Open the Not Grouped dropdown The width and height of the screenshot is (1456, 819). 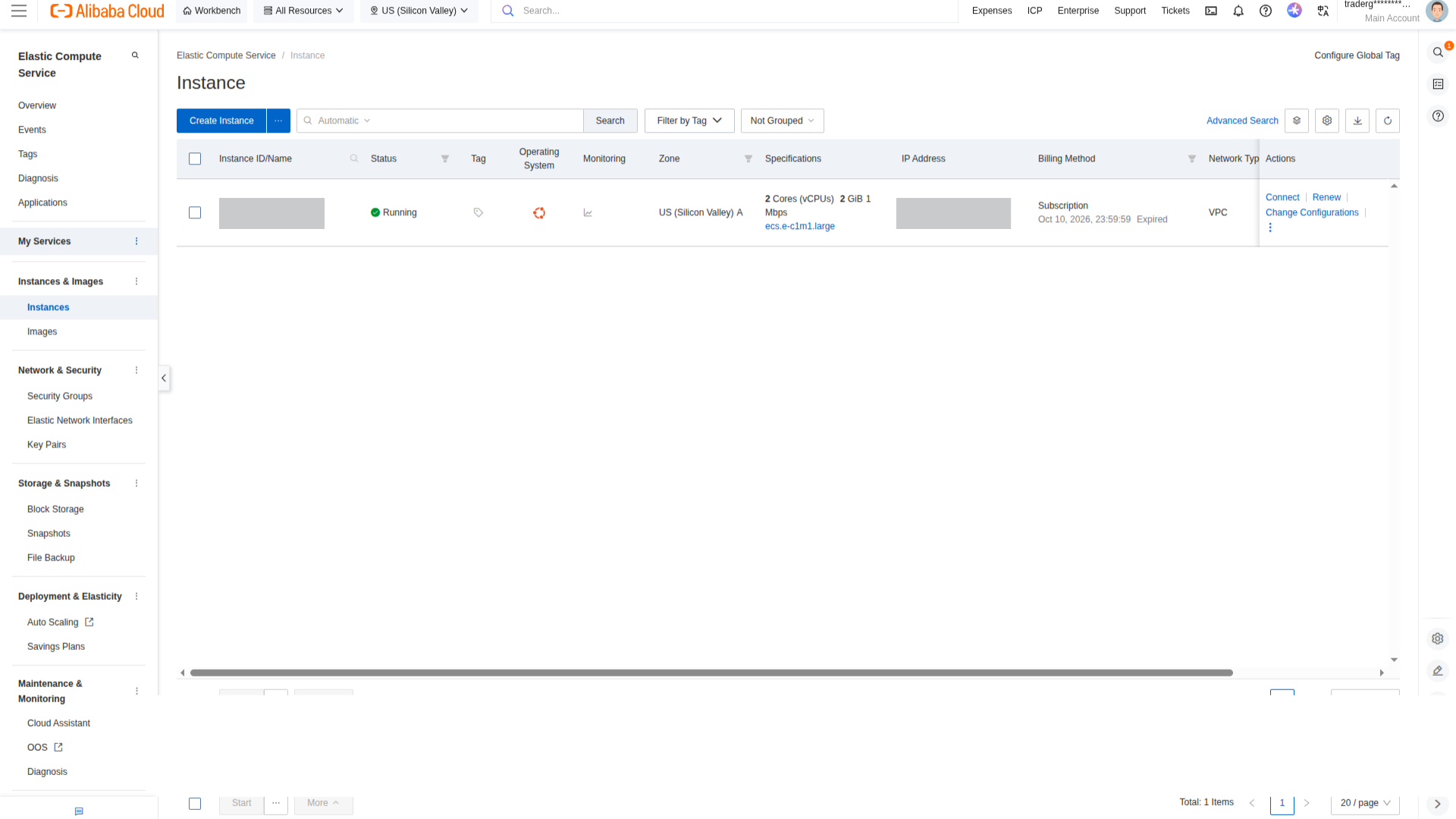782,121
